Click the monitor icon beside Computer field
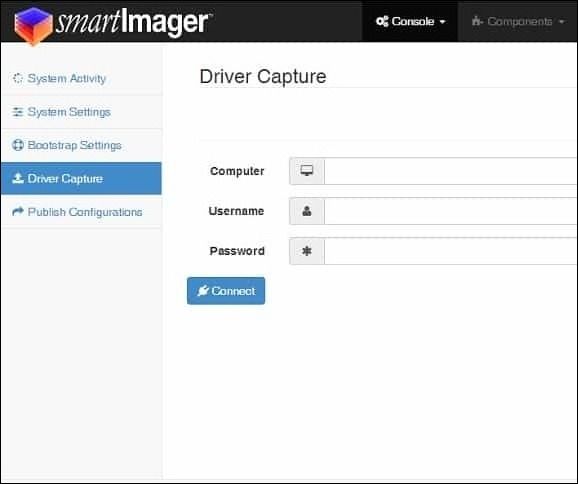 click(x=307, y=171)
